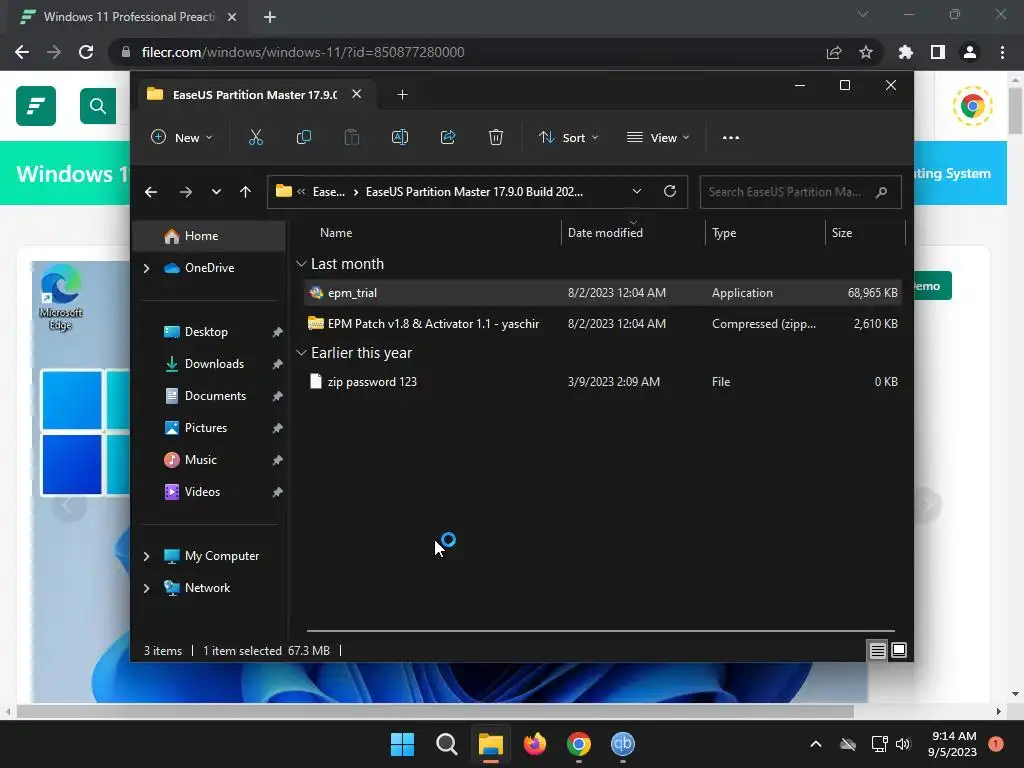This screenshot has width=1024, height=768.
Task: Click the Rename icon in Explorer toolbar
Action: 400,137
